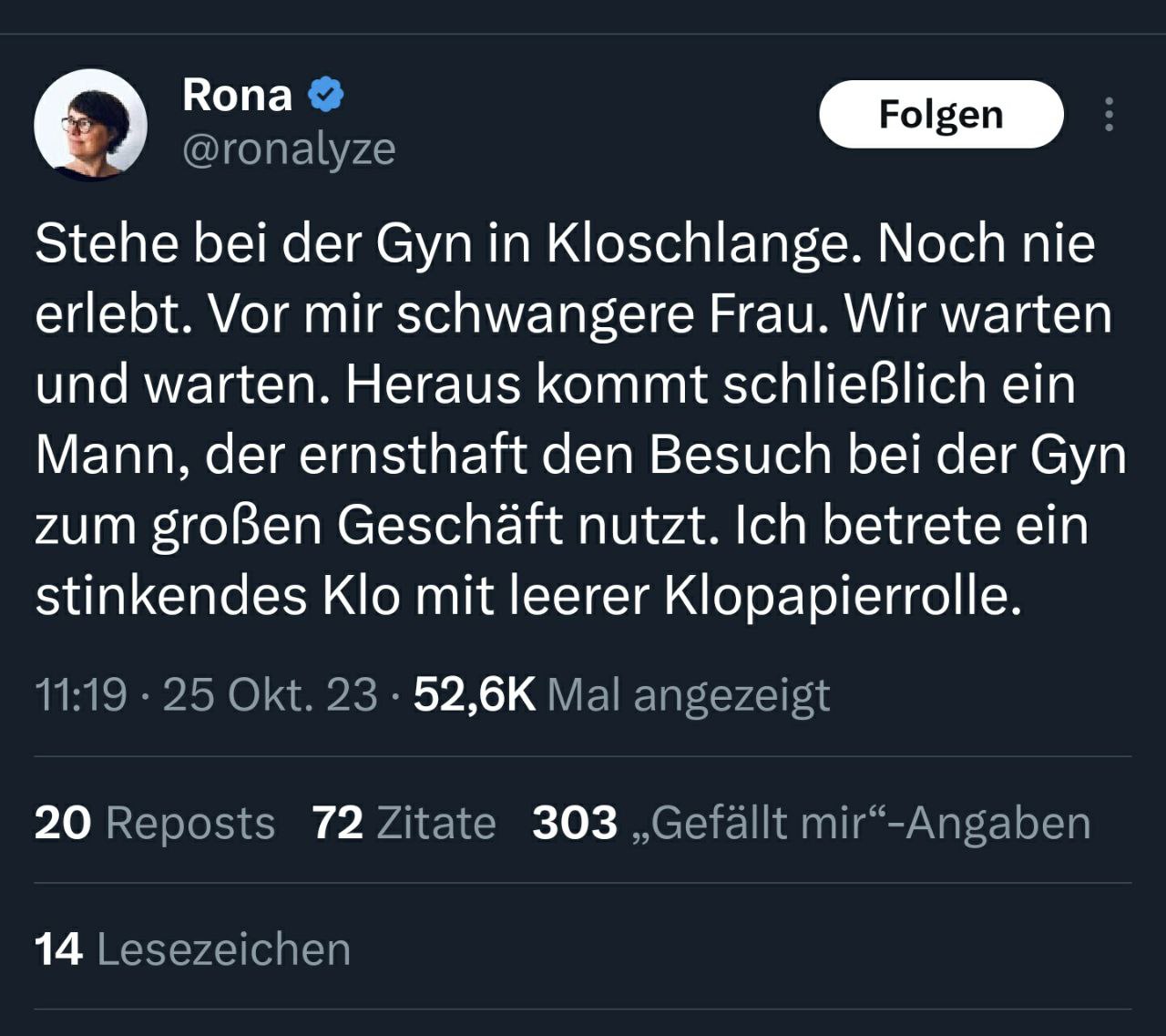Click the quote count number 72

338,823
